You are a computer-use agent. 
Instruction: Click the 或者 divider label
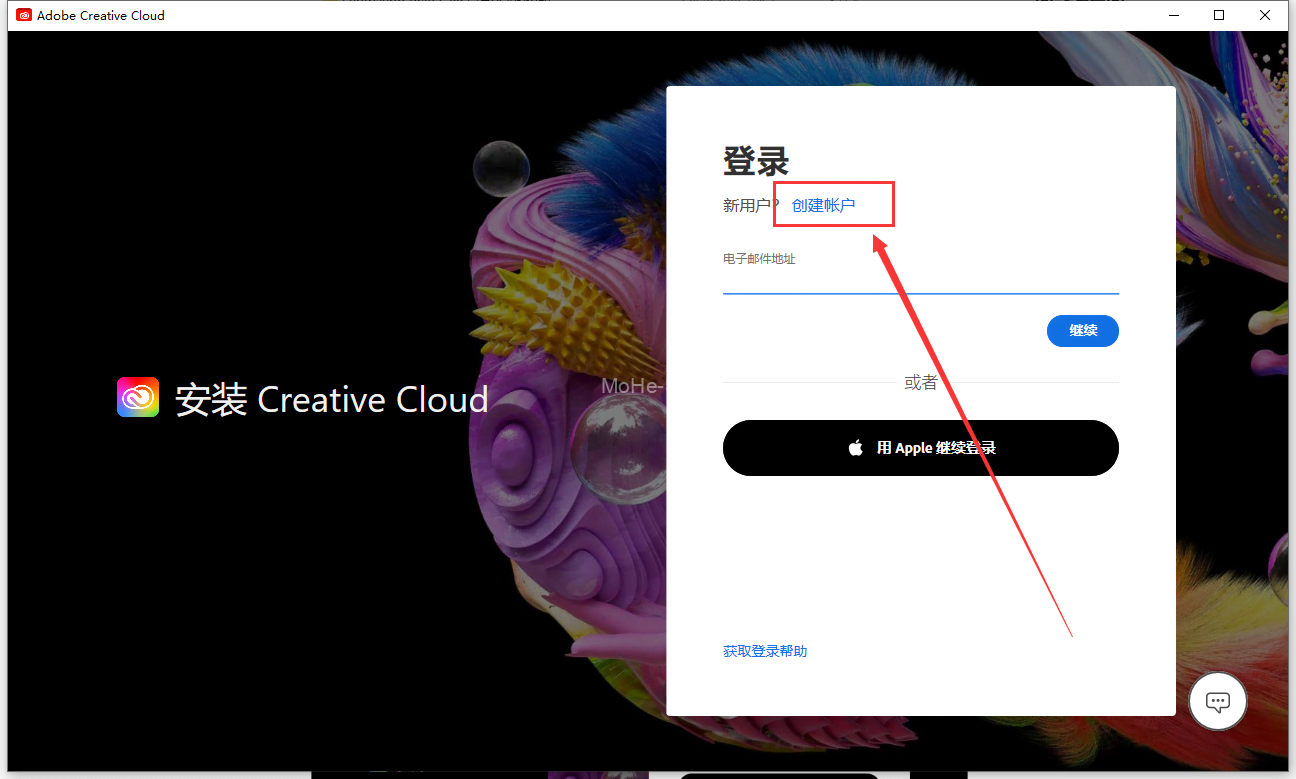(920, 383)
